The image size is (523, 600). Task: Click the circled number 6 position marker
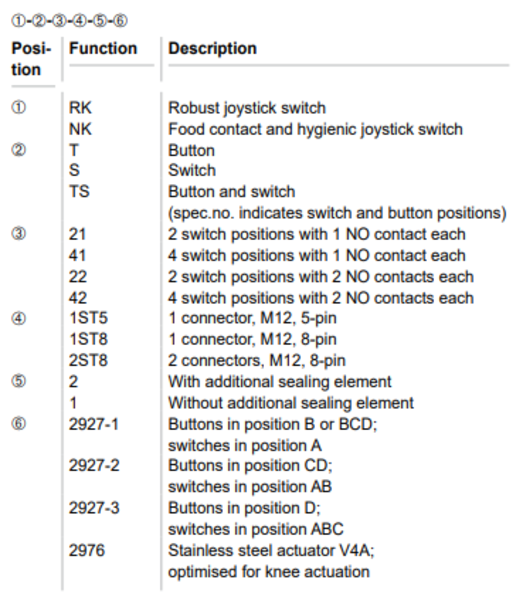(x=19, y=424)
